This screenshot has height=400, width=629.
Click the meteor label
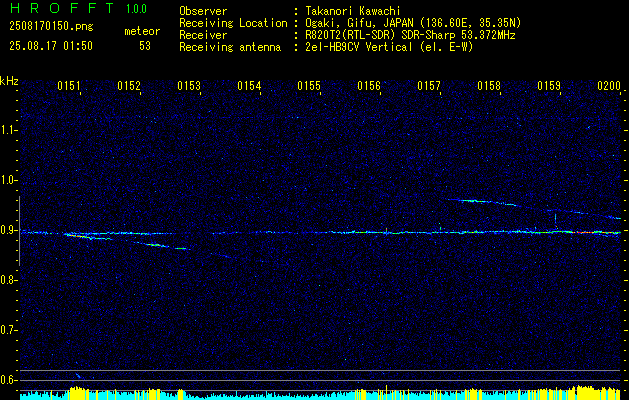(x=142, y=31)
